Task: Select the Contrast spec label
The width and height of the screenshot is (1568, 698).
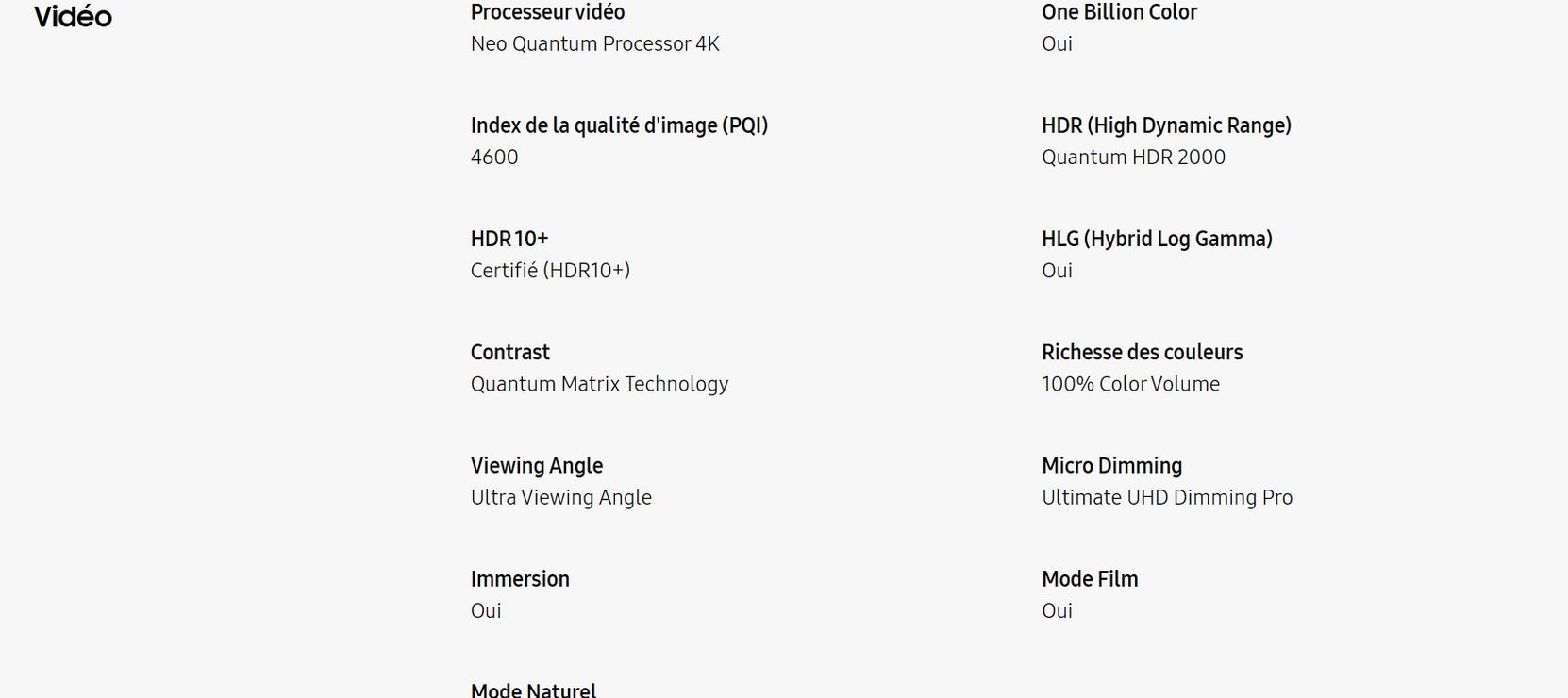Action: [x=509, y=352]
